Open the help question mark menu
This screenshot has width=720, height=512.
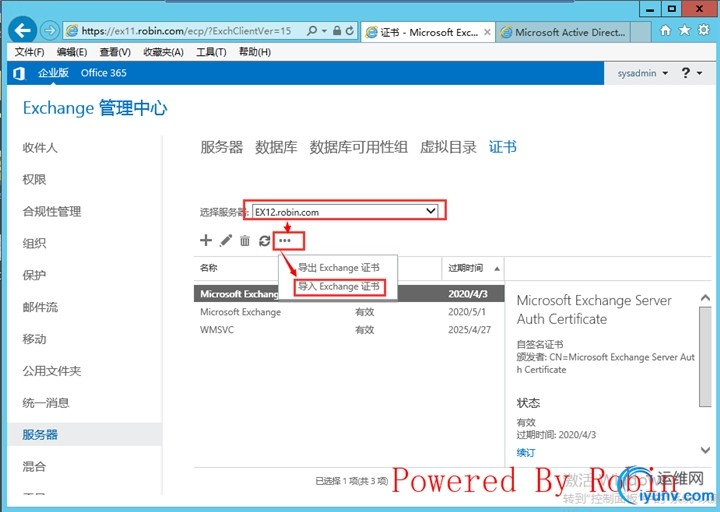point(691,73)
